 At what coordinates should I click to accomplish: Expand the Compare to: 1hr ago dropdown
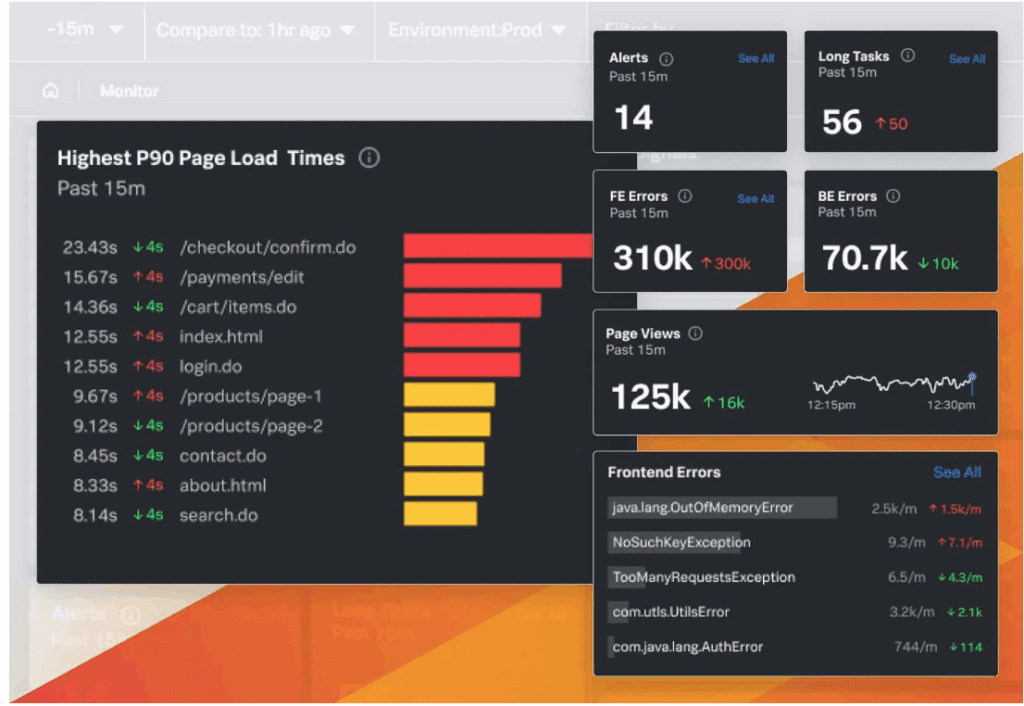pyautogui.click(x=255, y=30)
